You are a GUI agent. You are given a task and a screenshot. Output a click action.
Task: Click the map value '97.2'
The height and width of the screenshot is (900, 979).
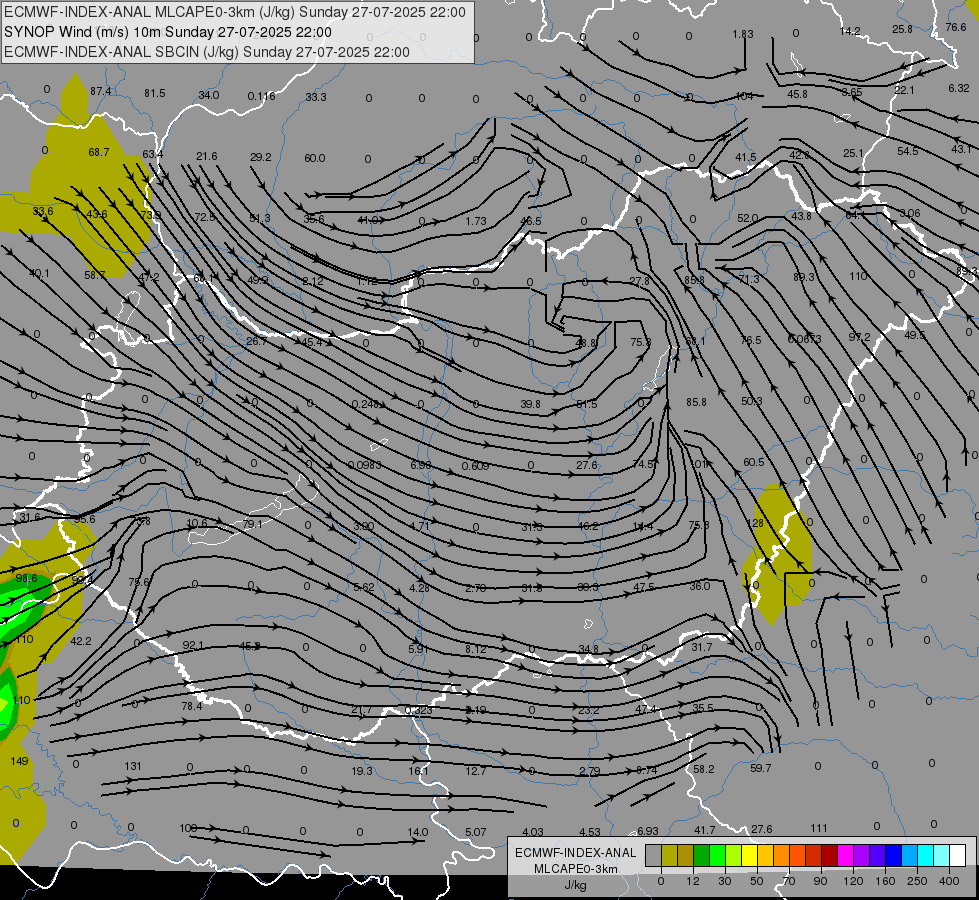[859, 337]
